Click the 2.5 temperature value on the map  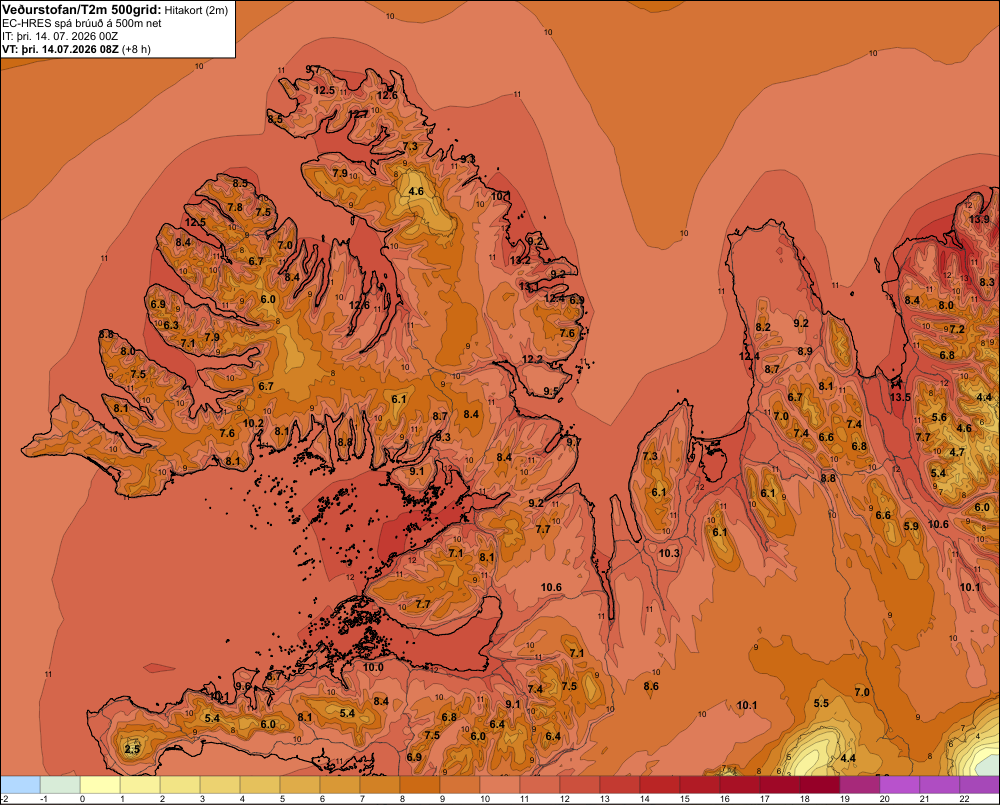pos(132,749)
